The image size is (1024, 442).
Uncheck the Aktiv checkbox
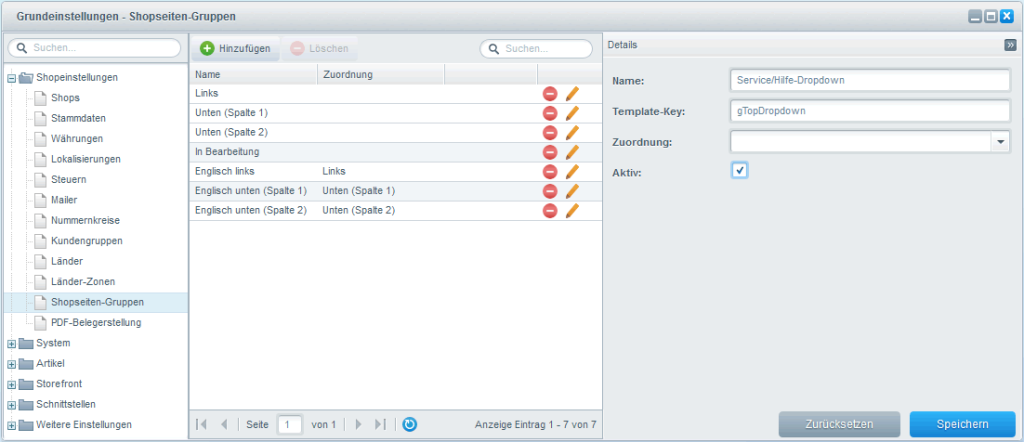[x=740, y=171]
